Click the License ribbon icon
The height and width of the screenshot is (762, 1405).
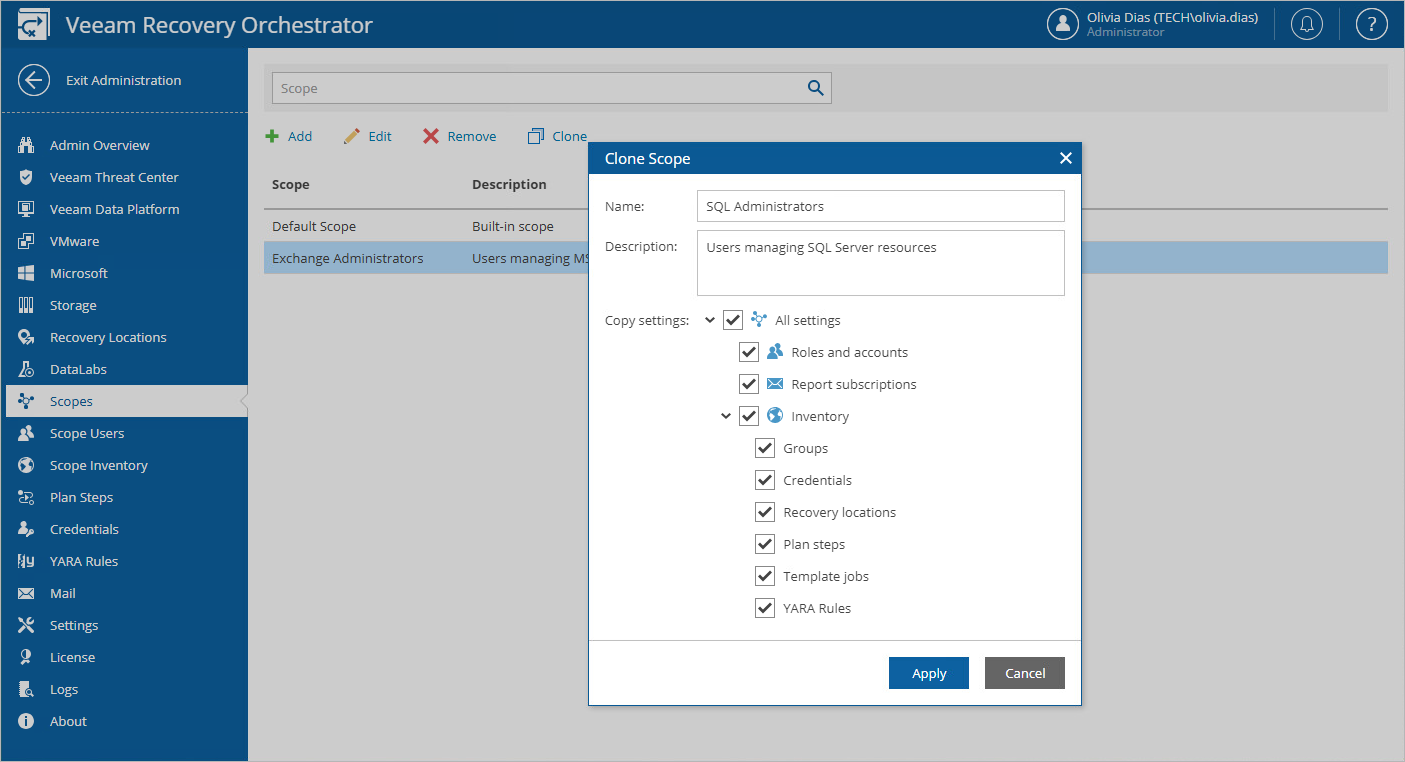tap(27, 657)
